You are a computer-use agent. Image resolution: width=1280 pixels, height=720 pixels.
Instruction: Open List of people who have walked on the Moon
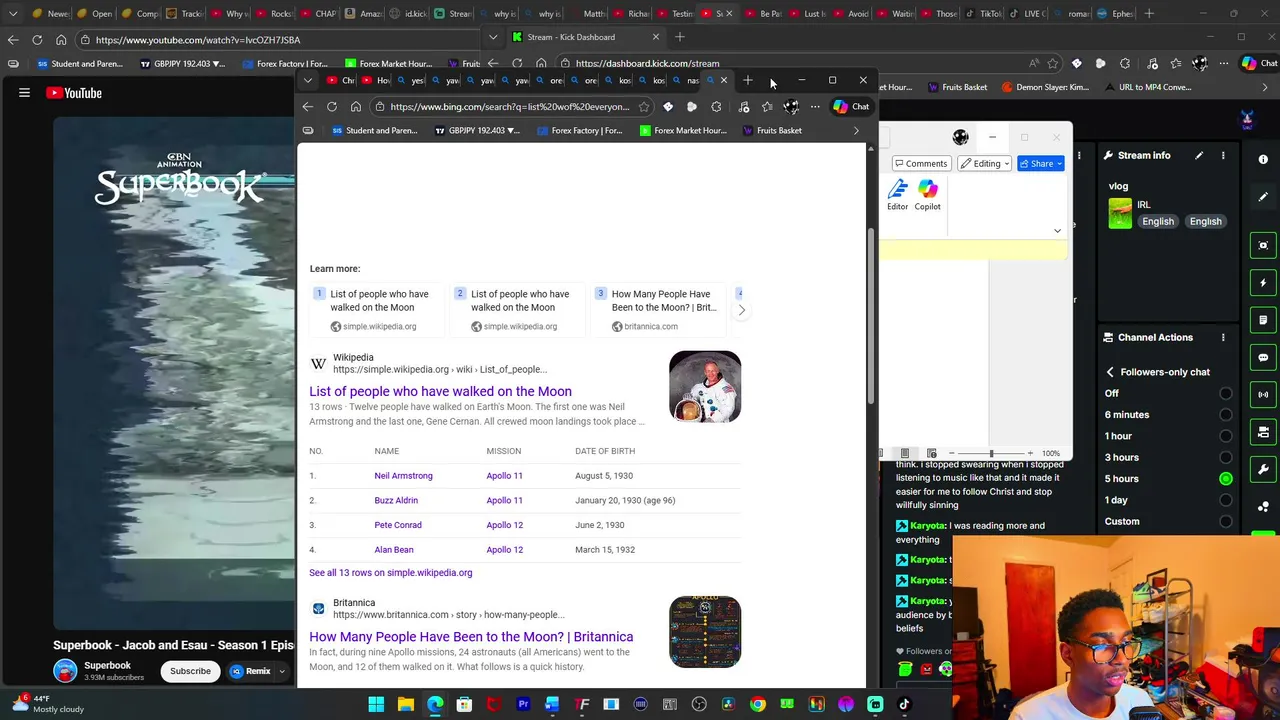point(440,391)
